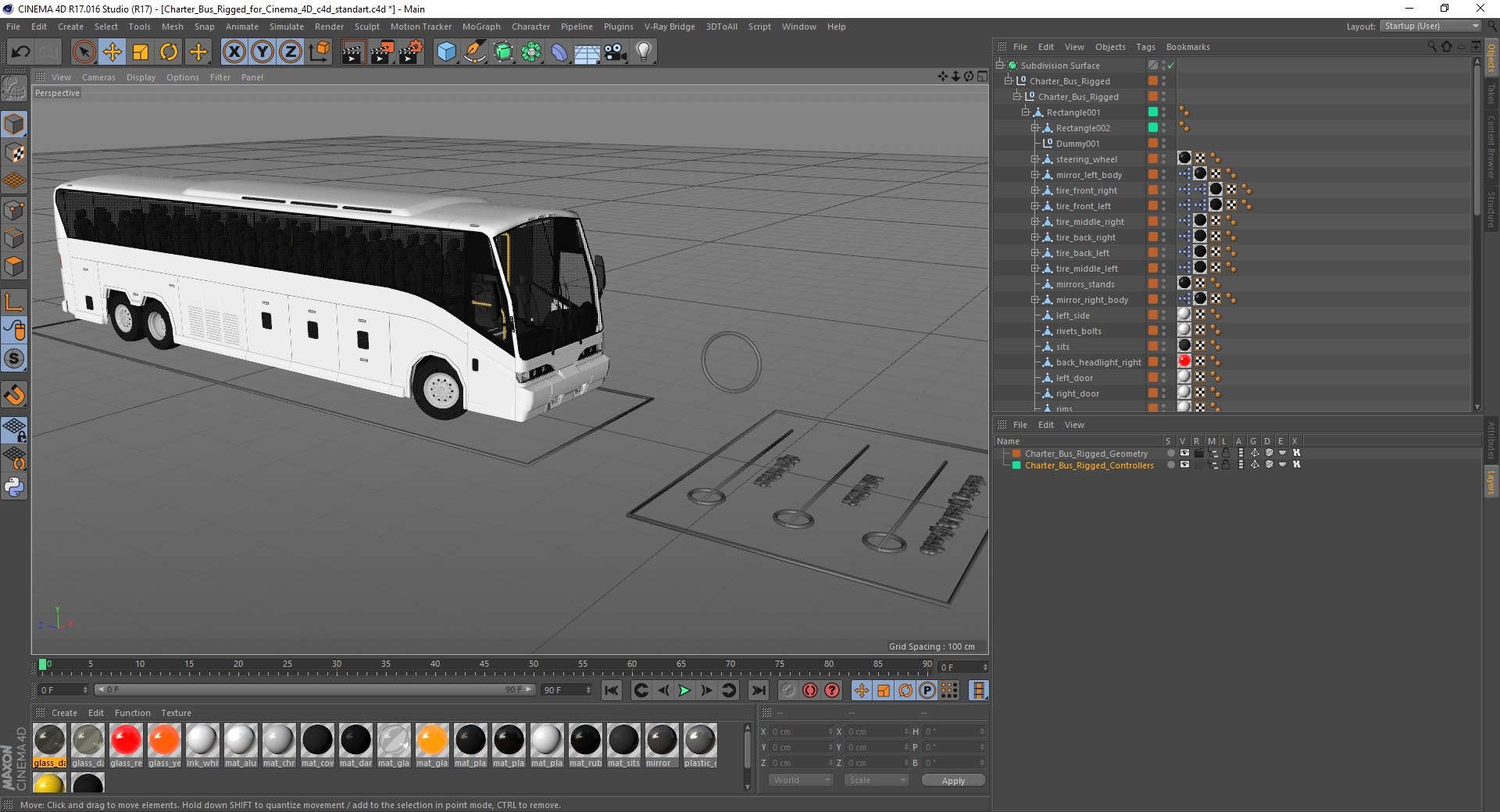The width and height of the screenshot is (1500, 812).
Task: Open the MoGraph menu
Action: click(481, 27)
